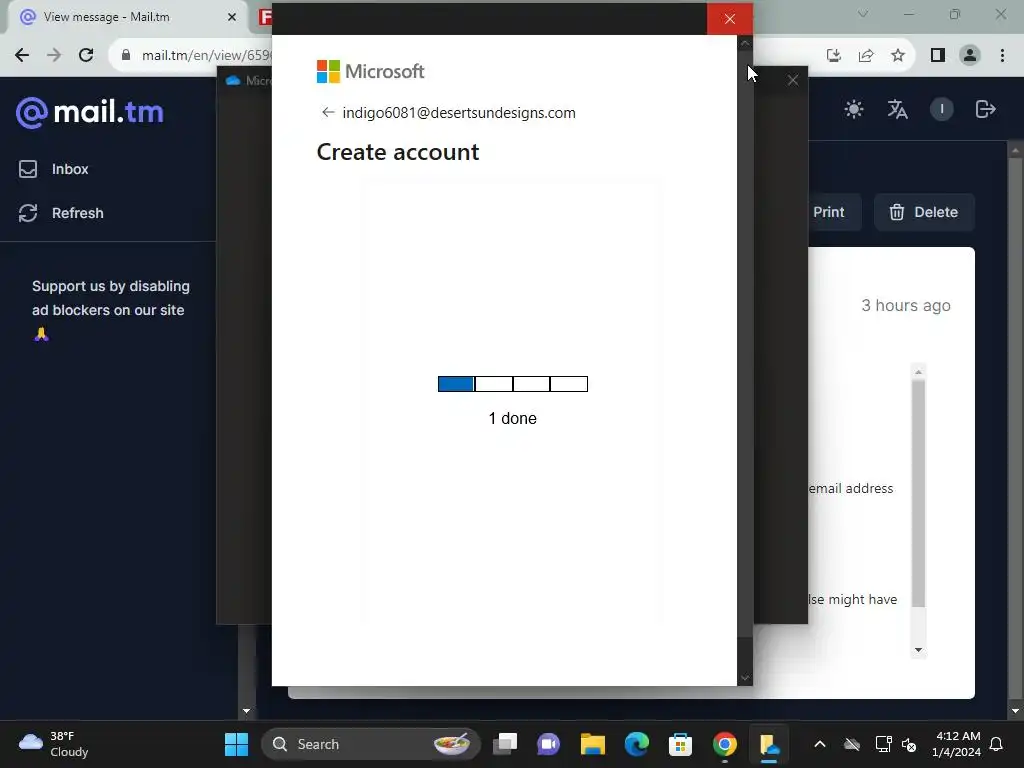The image size is (1024, 768).
Task: Click the progress bar in Create account
Action: [x=513, y=384]
